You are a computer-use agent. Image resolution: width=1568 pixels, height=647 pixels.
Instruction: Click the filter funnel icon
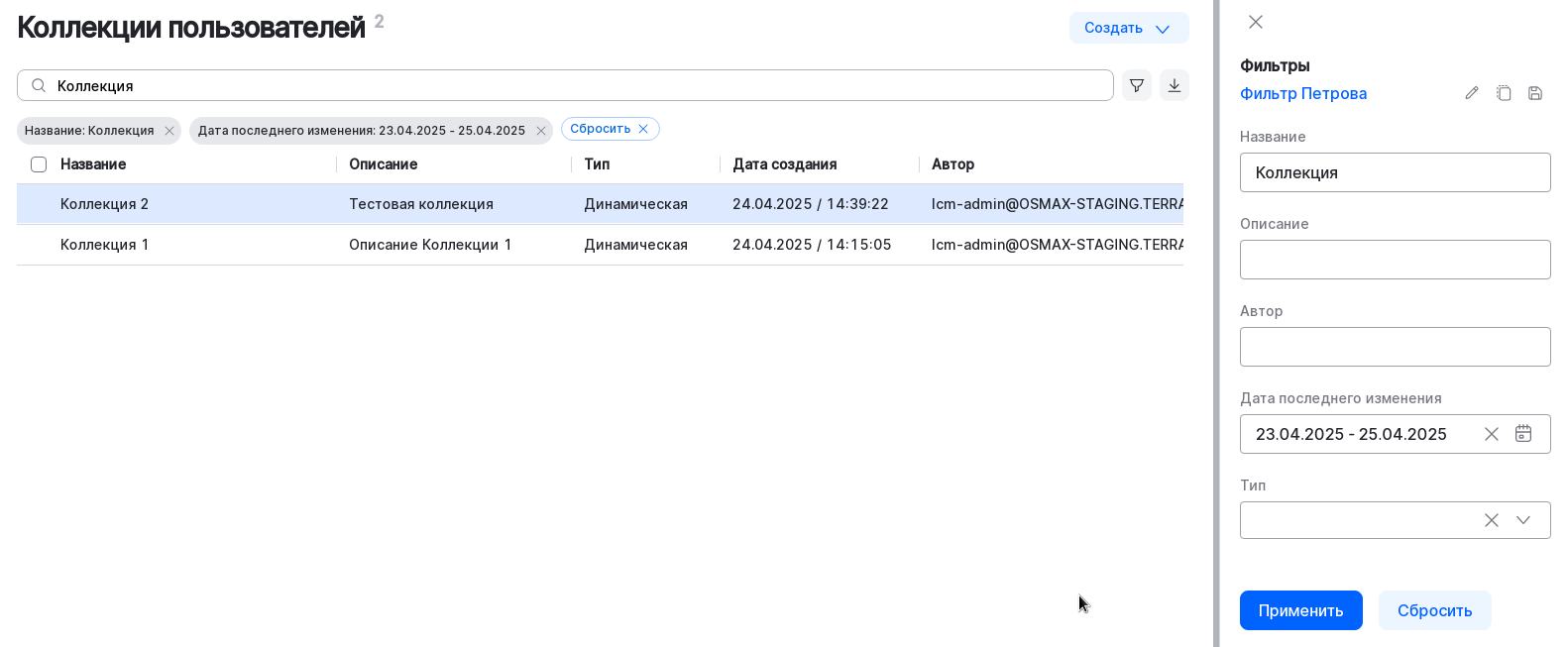coord(1137,86)
